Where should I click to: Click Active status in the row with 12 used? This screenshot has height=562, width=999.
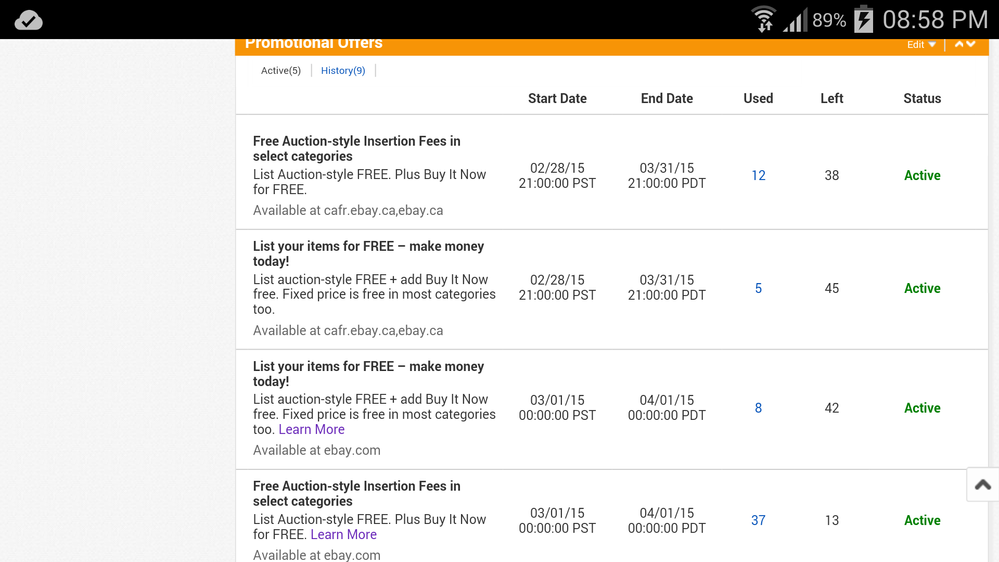point(922,175)
